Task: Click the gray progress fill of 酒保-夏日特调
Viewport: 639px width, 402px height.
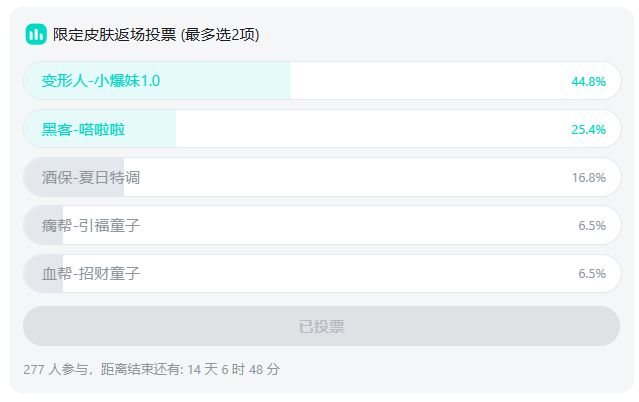Action: pyautogui.click(x=73, y=177)
